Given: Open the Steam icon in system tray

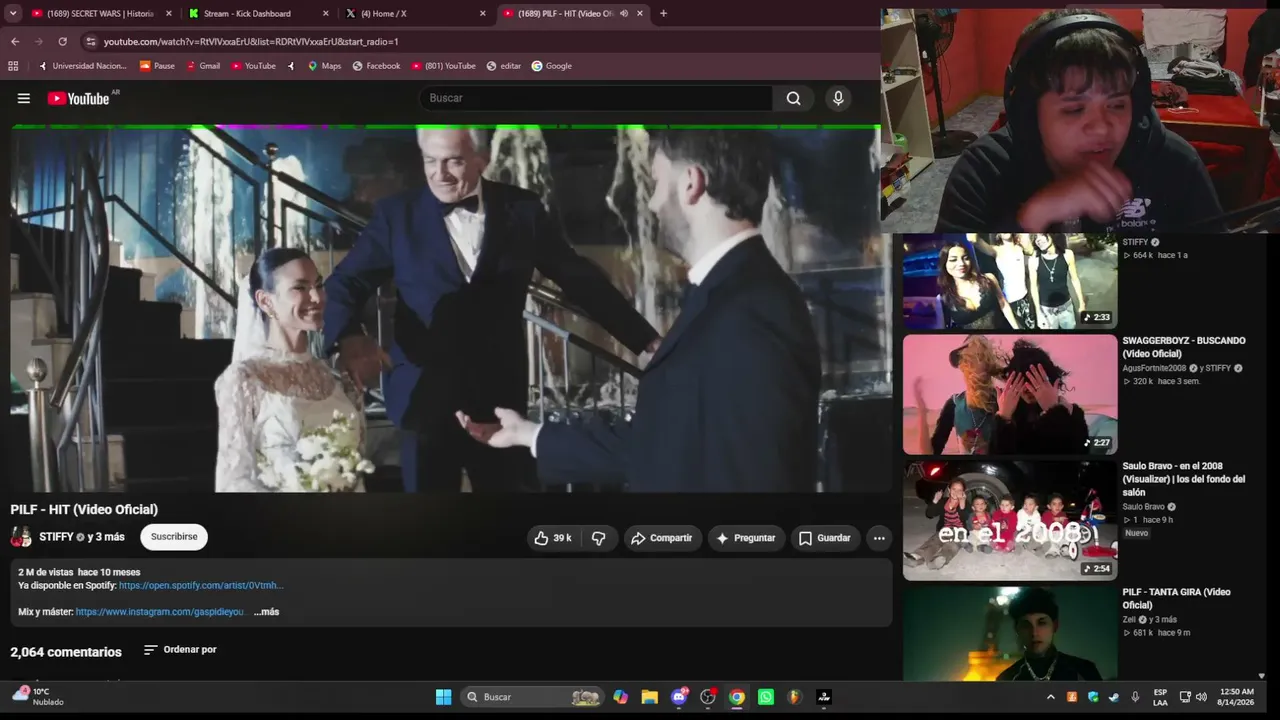Looking at the screenshot, I should (x=1113, y=697).
